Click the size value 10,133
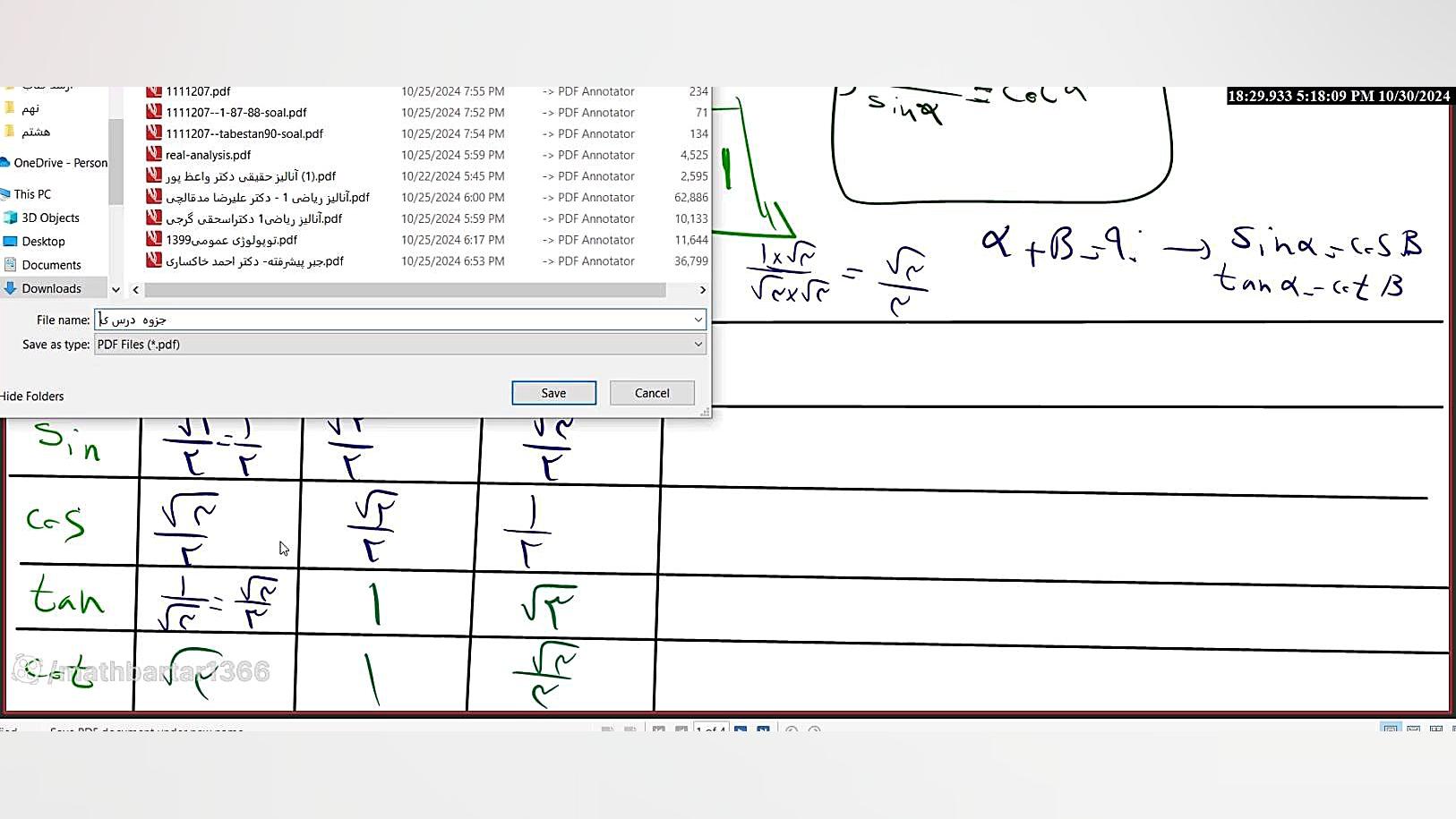The image size is (1456, 819). click(x=691, y=218)
